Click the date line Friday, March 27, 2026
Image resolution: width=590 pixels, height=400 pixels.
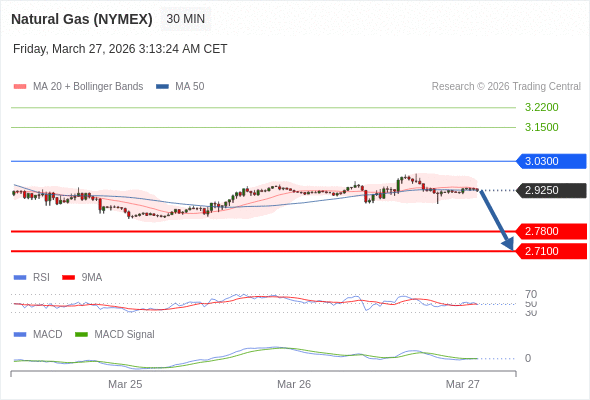pyautogui.click(x=120, y=49)
